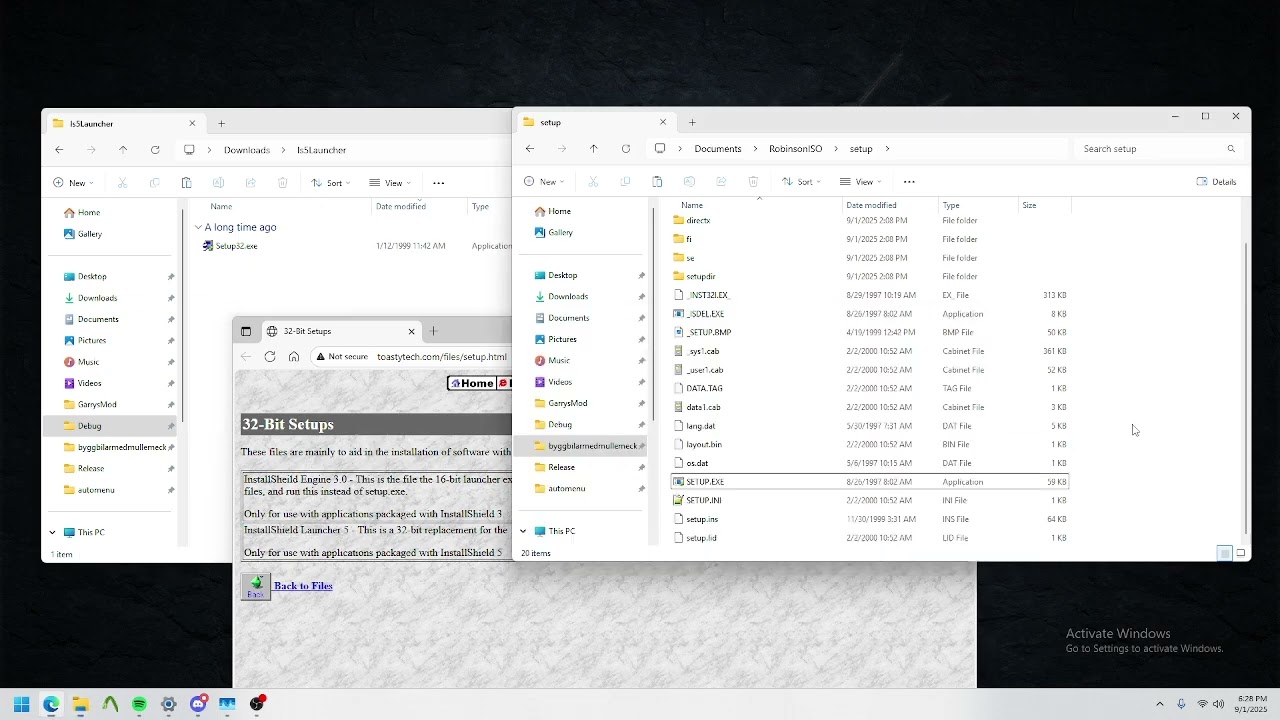1280x720 pixels.
Task: Add a new tab in setup window
Action: coord(692,122)
